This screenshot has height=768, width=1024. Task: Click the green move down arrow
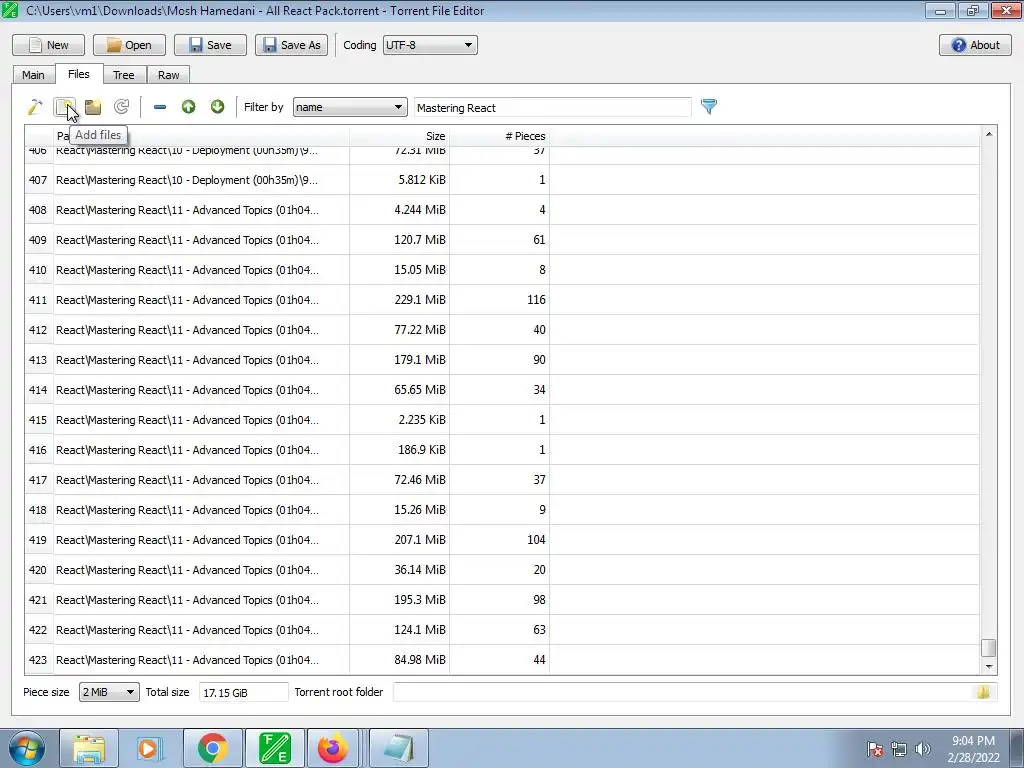coord(217,106)
